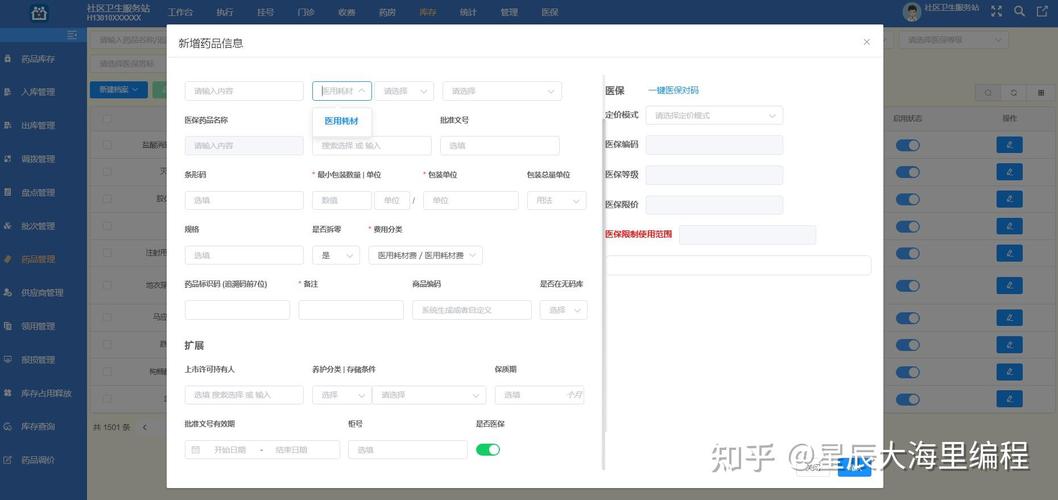Collapse the sidebar with the hamburger icon
The height and width of the screenshot is (500, 1058).
coord(73,34)
